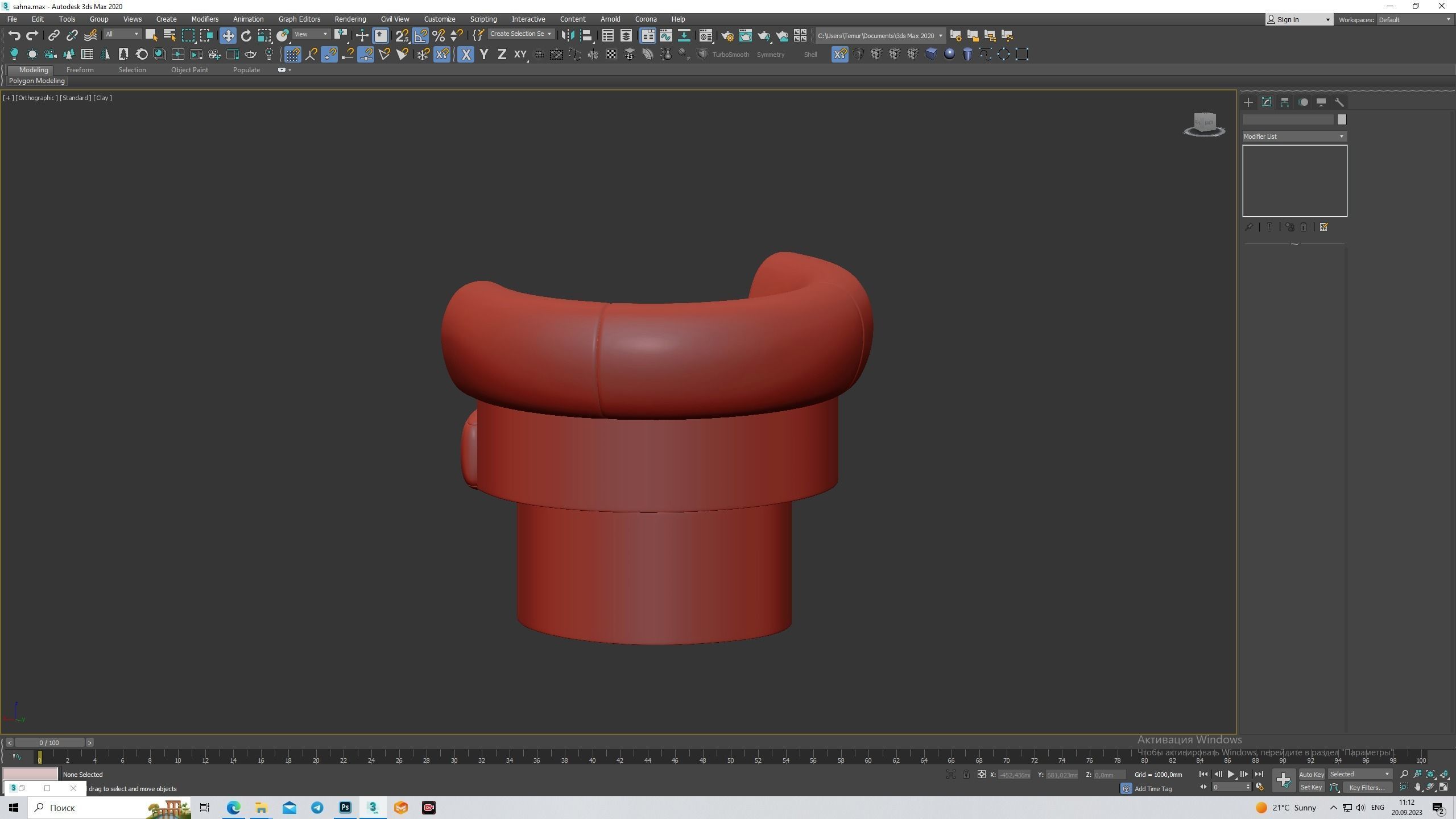Switch to the Object Paint ribbon tab
1456x819 pixels.
[x=189, y=70]
